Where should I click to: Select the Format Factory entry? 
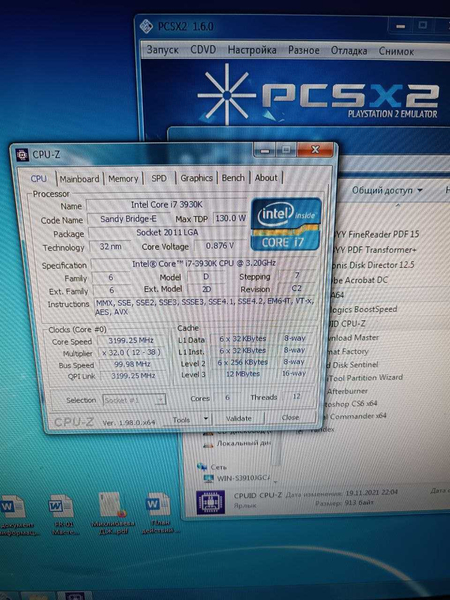(347, 351)
